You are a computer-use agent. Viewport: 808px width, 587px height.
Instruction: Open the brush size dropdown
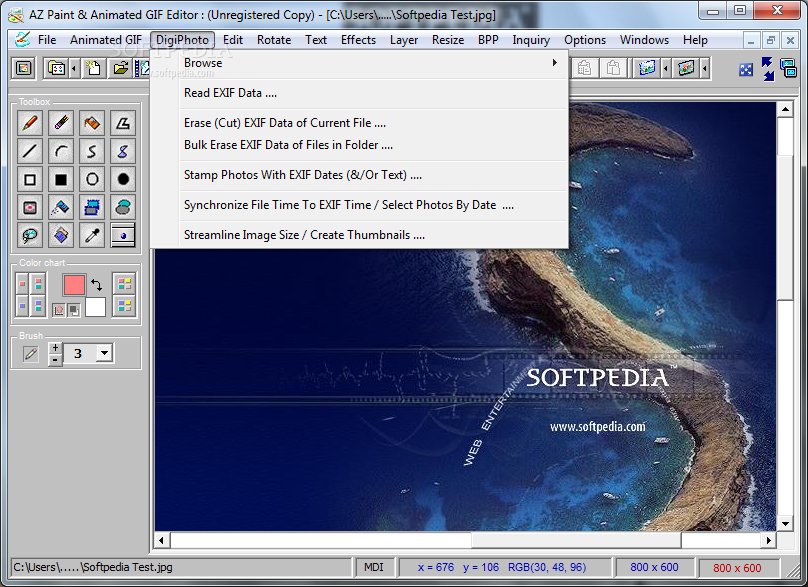(x=105, y=353)
